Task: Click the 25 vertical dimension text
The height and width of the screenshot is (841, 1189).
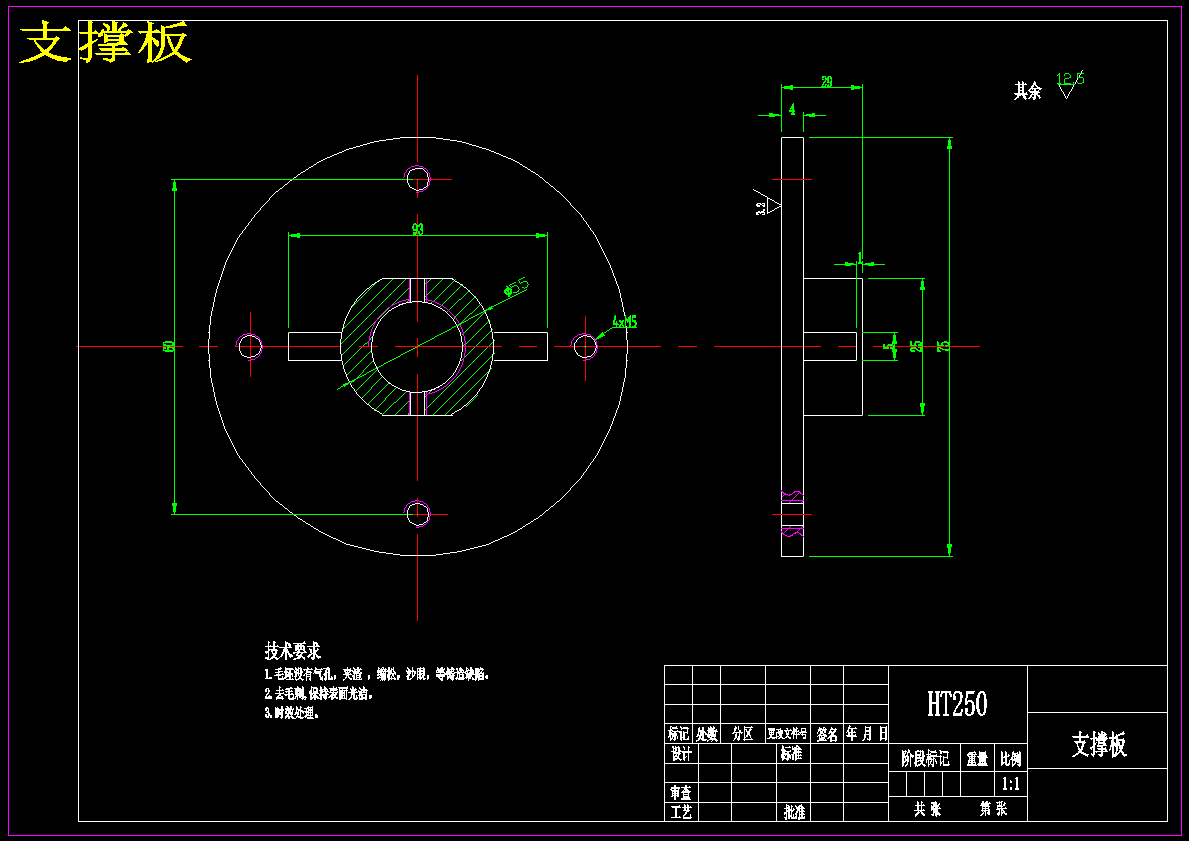Action: (x=916, y=346)
